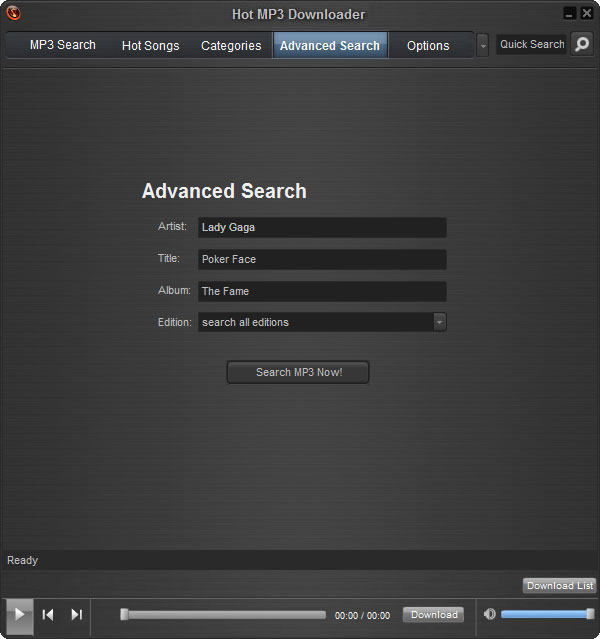The height and width of the screenshot is (639, 600).
Task: Start playback with the Play button
Action: [20, 615]
